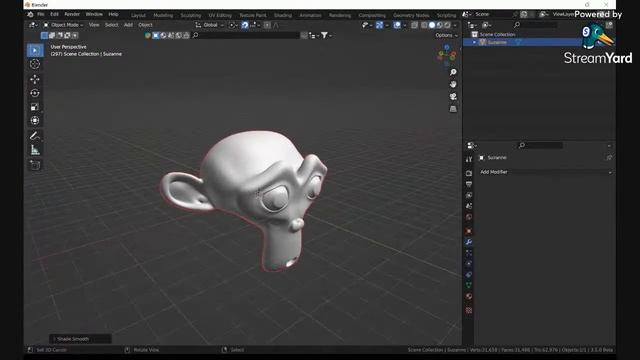The width and height of the screenshot is (640, 360).
Task: Open the 3D viewport editor type dropdown
Action: (x=33, y=25)
